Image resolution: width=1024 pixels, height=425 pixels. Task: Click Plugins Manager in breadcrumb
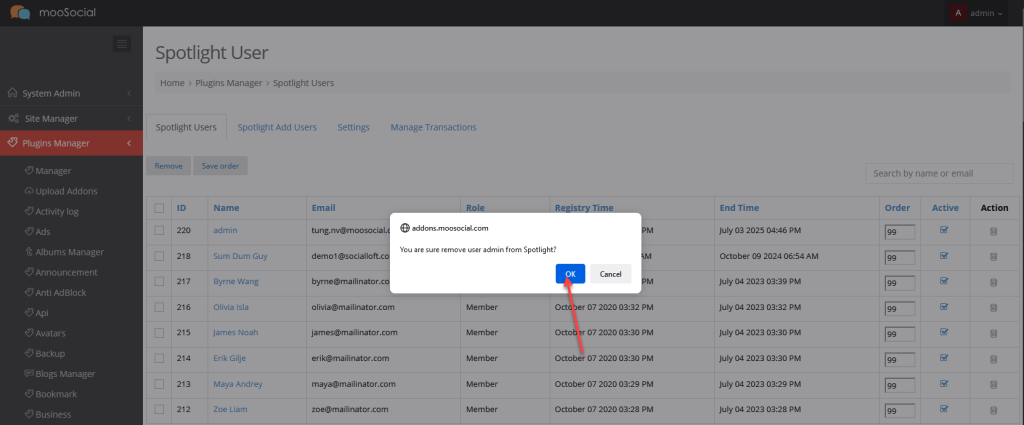click(x=229, y=83)
